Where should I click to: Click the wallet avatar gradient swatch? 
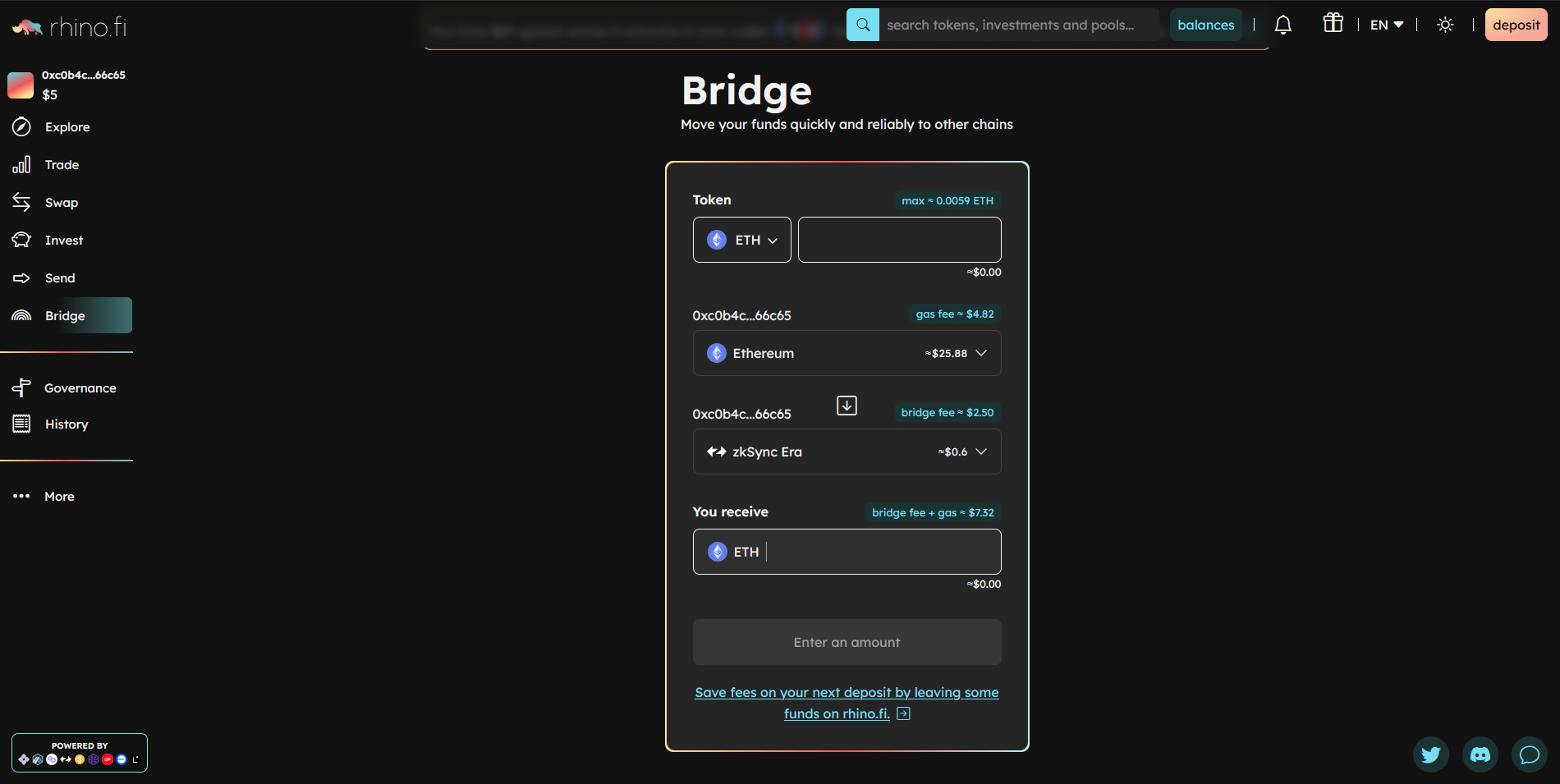click(x=21, y=85)
